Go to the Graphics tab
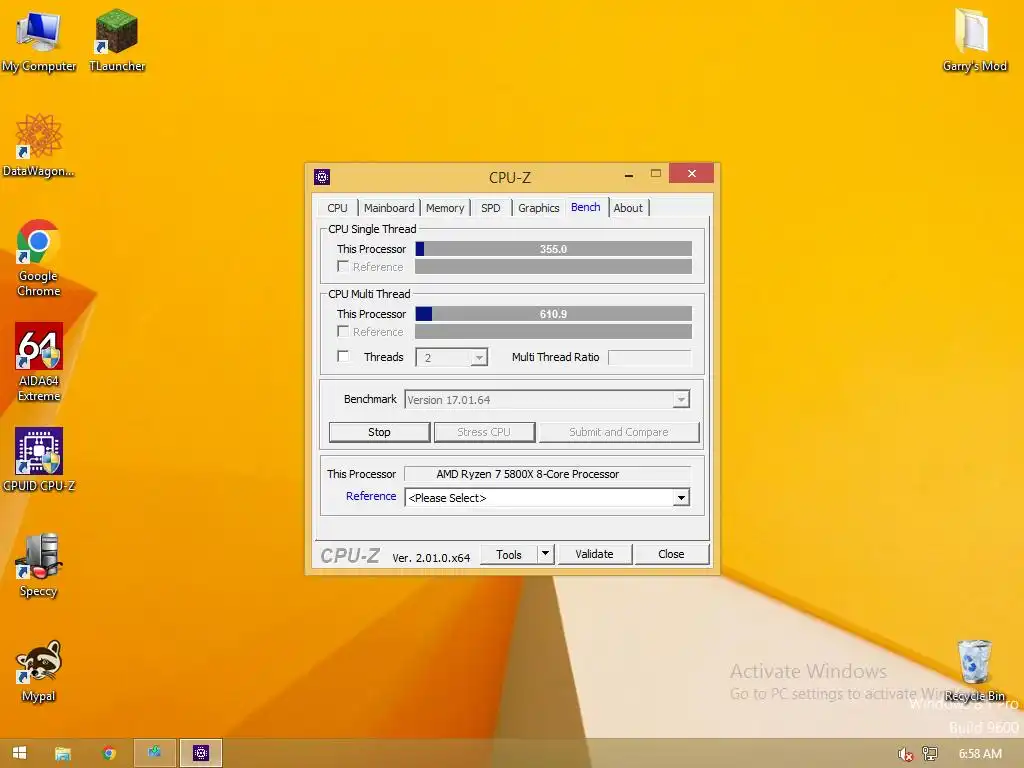 [538, 208]
